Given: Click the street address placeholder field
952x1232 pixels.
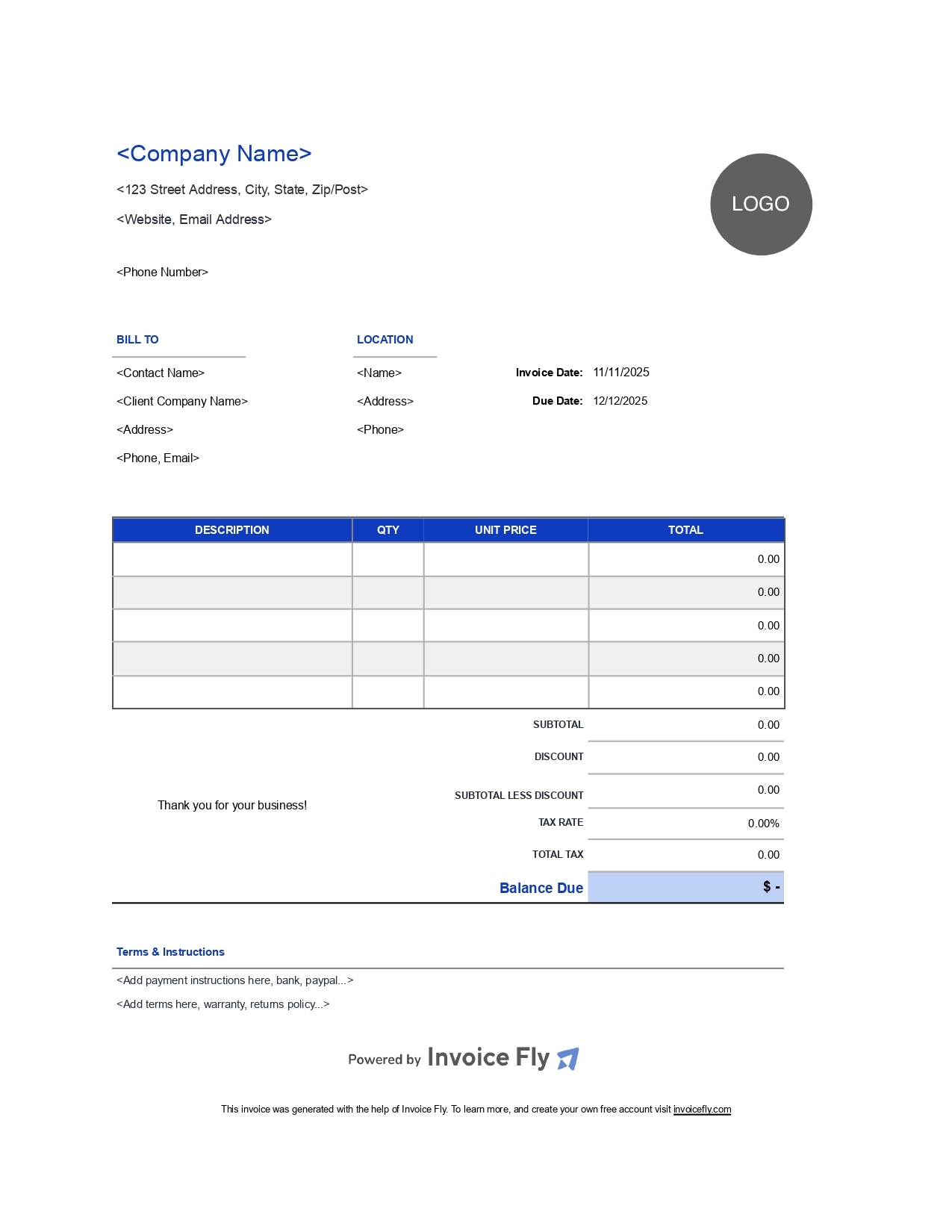Looking at the screenshot, I should 242,190.
